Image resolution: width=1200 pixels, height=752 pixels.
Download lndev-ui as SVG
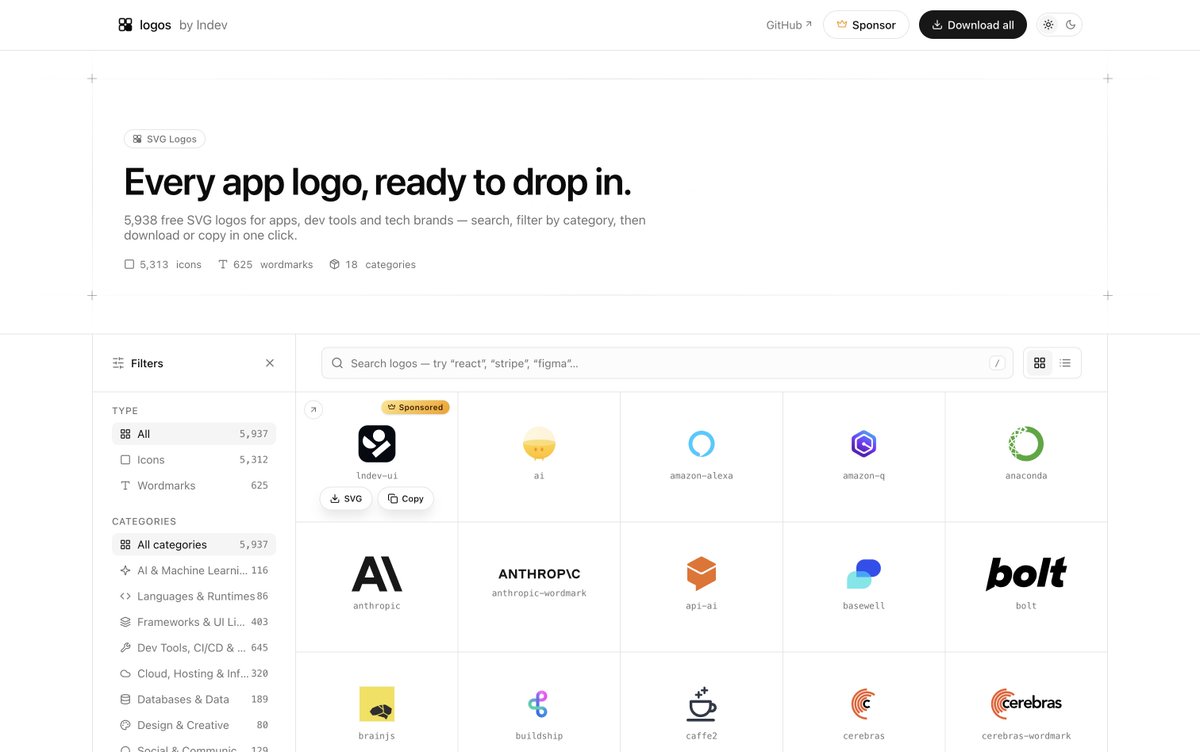click(346, 498)
